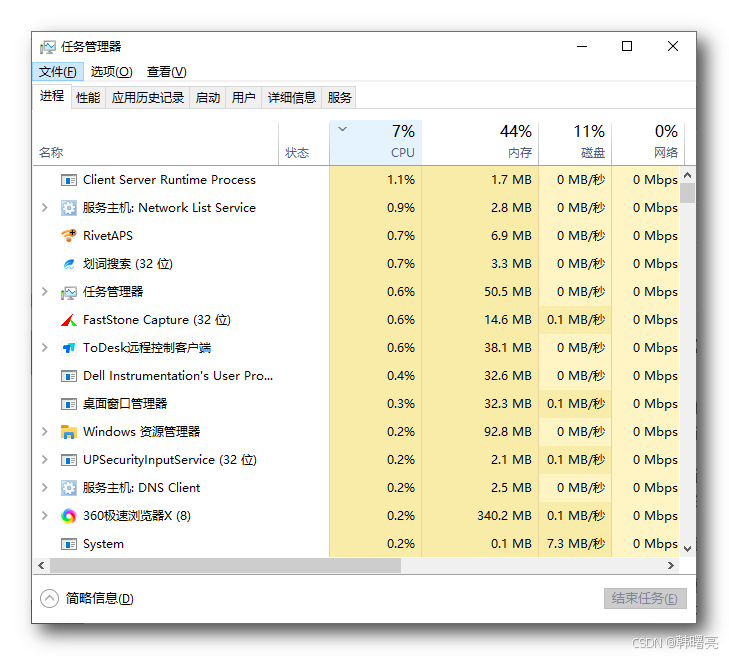Switch to the 详细信息 tab
This screenshot has height=656, width=729.
292,98
